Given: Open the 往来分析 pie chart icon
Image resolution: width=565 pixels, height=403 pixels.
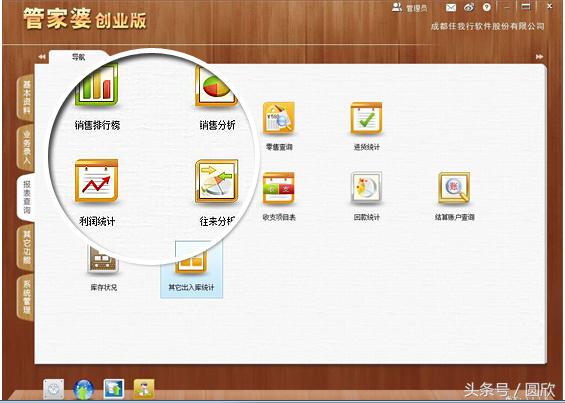Looking at the screenshot, I should click(217, 181).
